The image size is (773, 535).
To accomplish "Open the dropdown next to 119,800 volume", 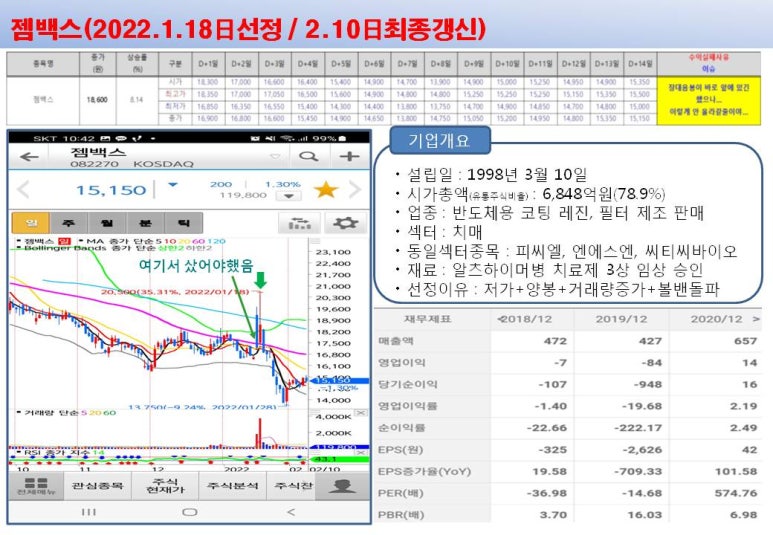I will point(289,196).
